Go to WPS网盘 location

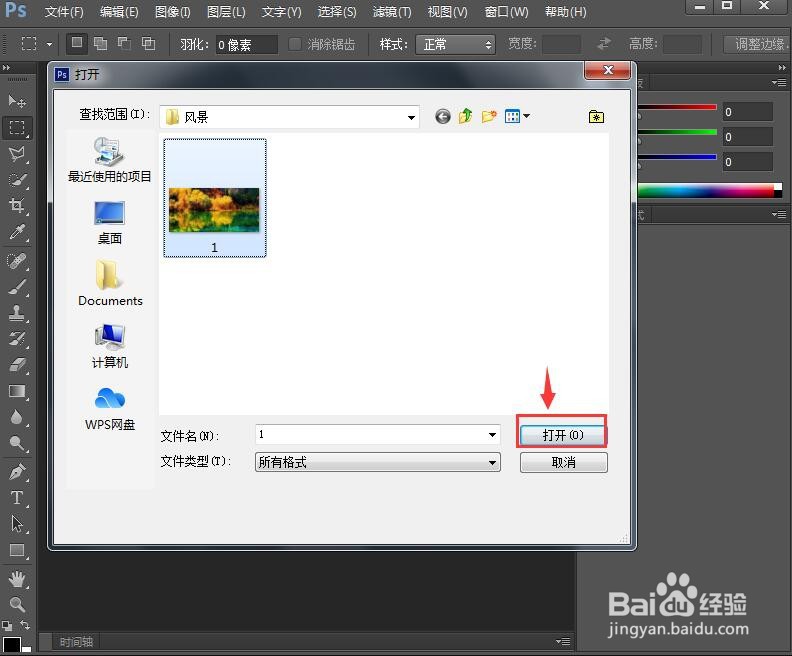tap(110, 409)
